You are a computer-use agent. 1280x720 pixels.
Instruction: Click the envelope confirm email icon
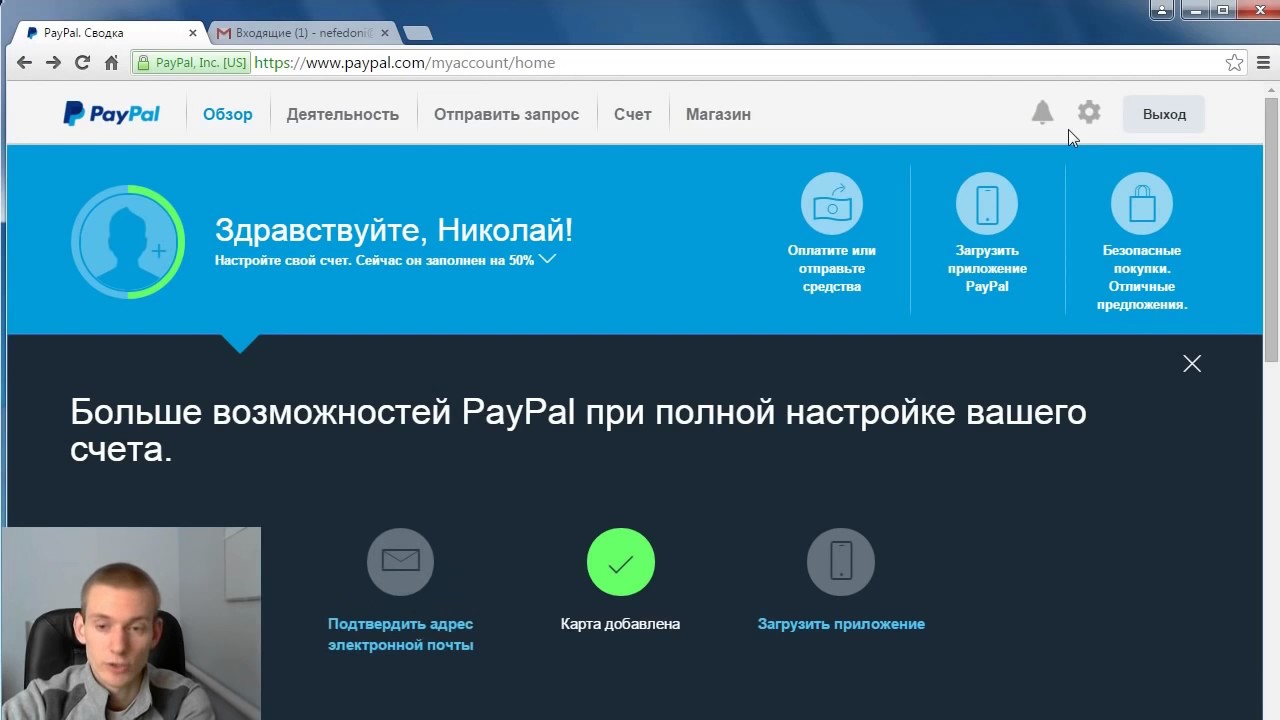coord(400,562)
